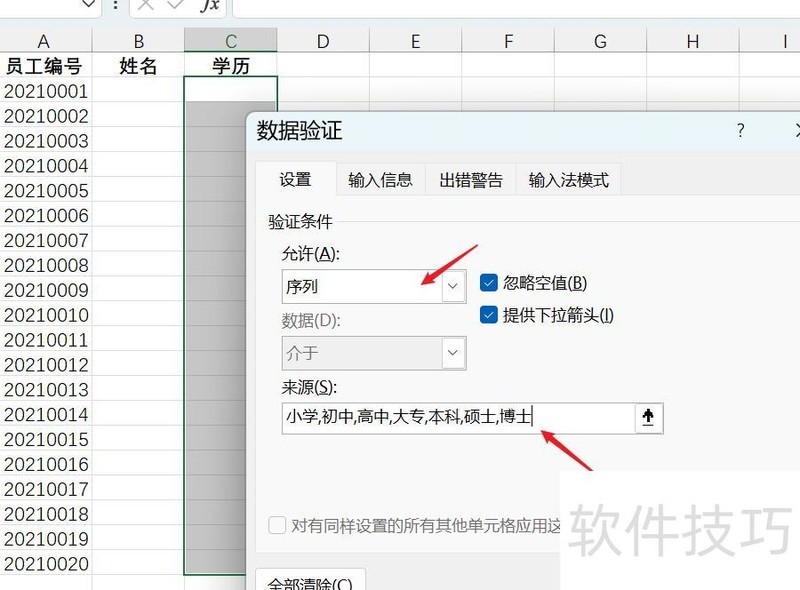The width and height of the screenshot is (800, 590).
Task: Click cell containing 20210001
Action: click(45, 91)
